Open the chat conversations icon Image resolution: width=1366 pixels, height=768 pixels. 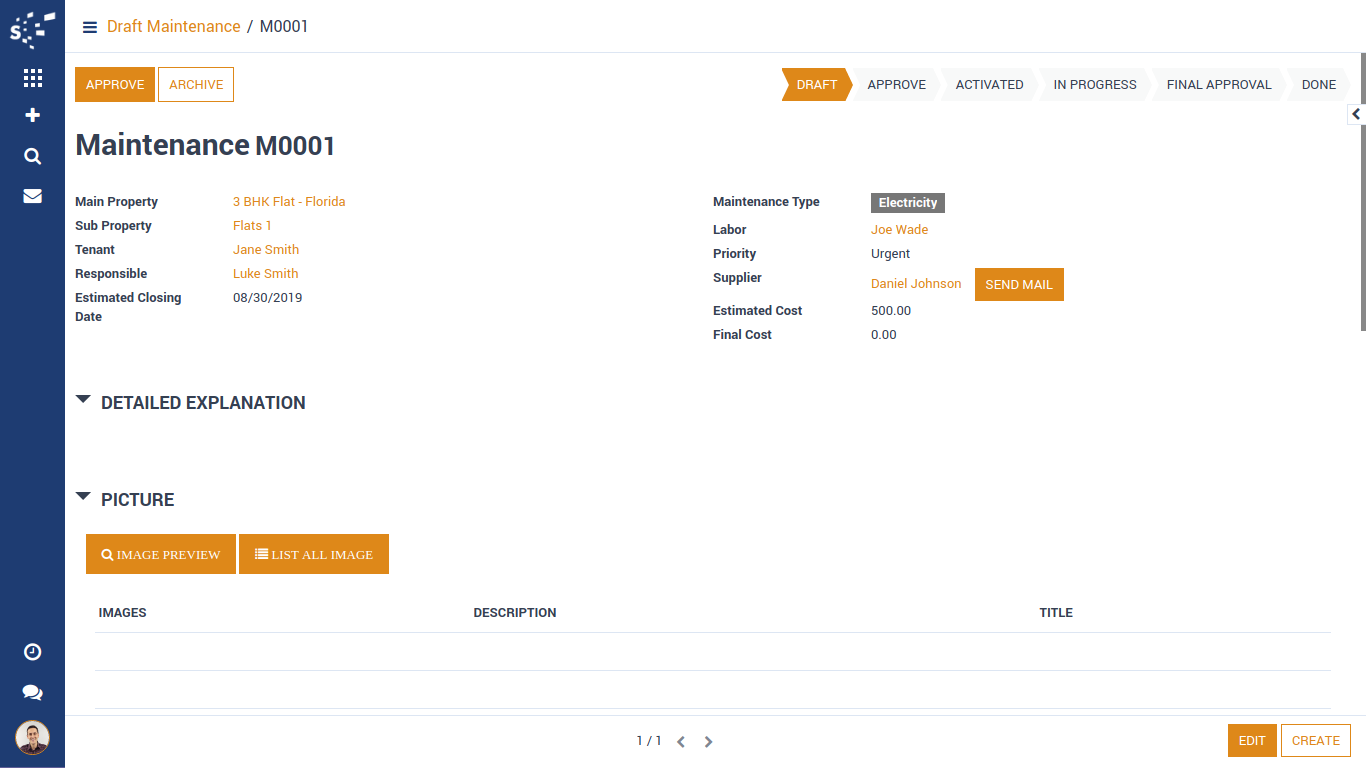click(32, 692)
